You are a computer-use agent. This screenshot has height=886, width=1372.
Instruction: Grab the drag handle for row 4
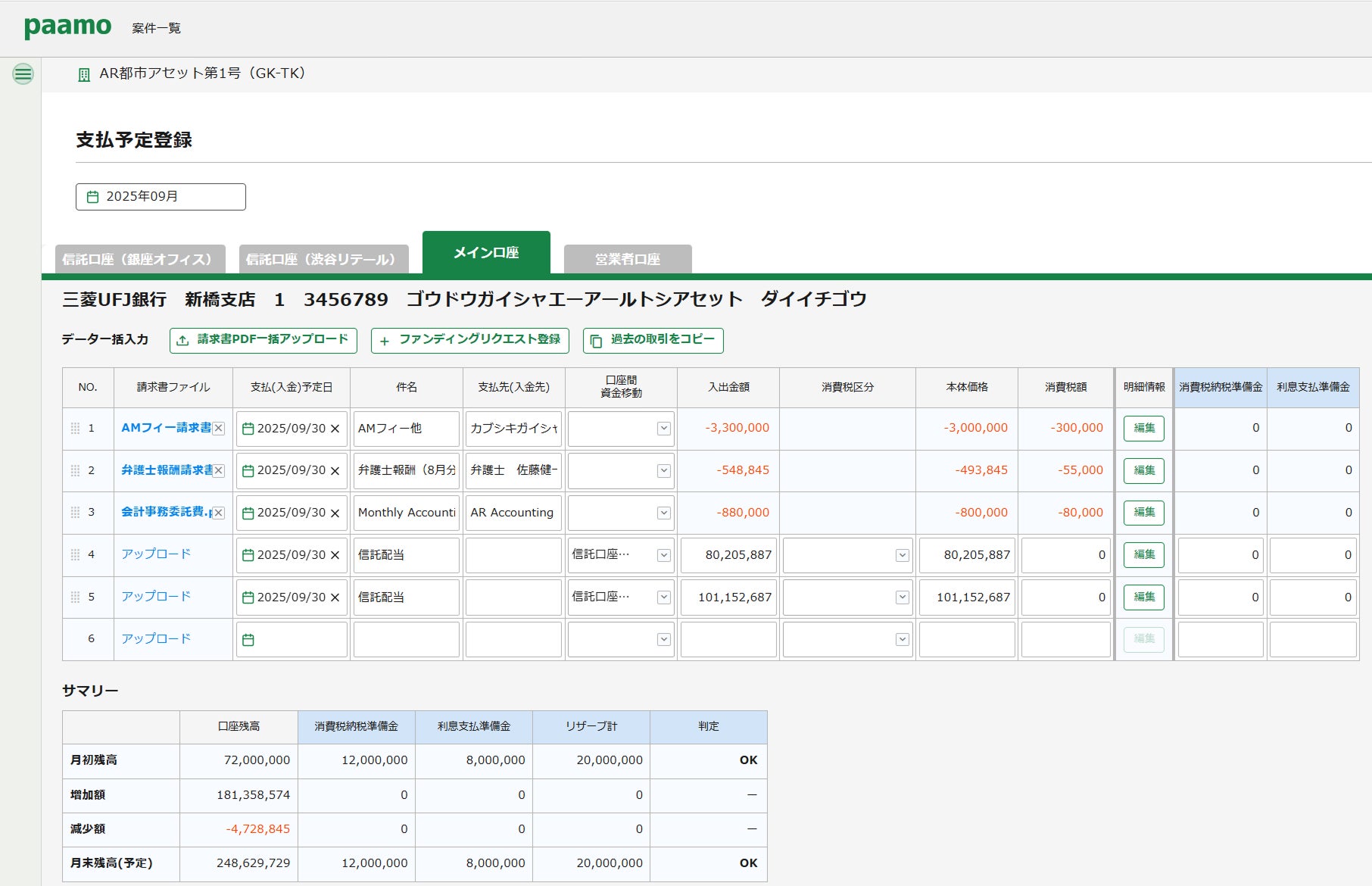pyautogui.click(x=75, y=555)
